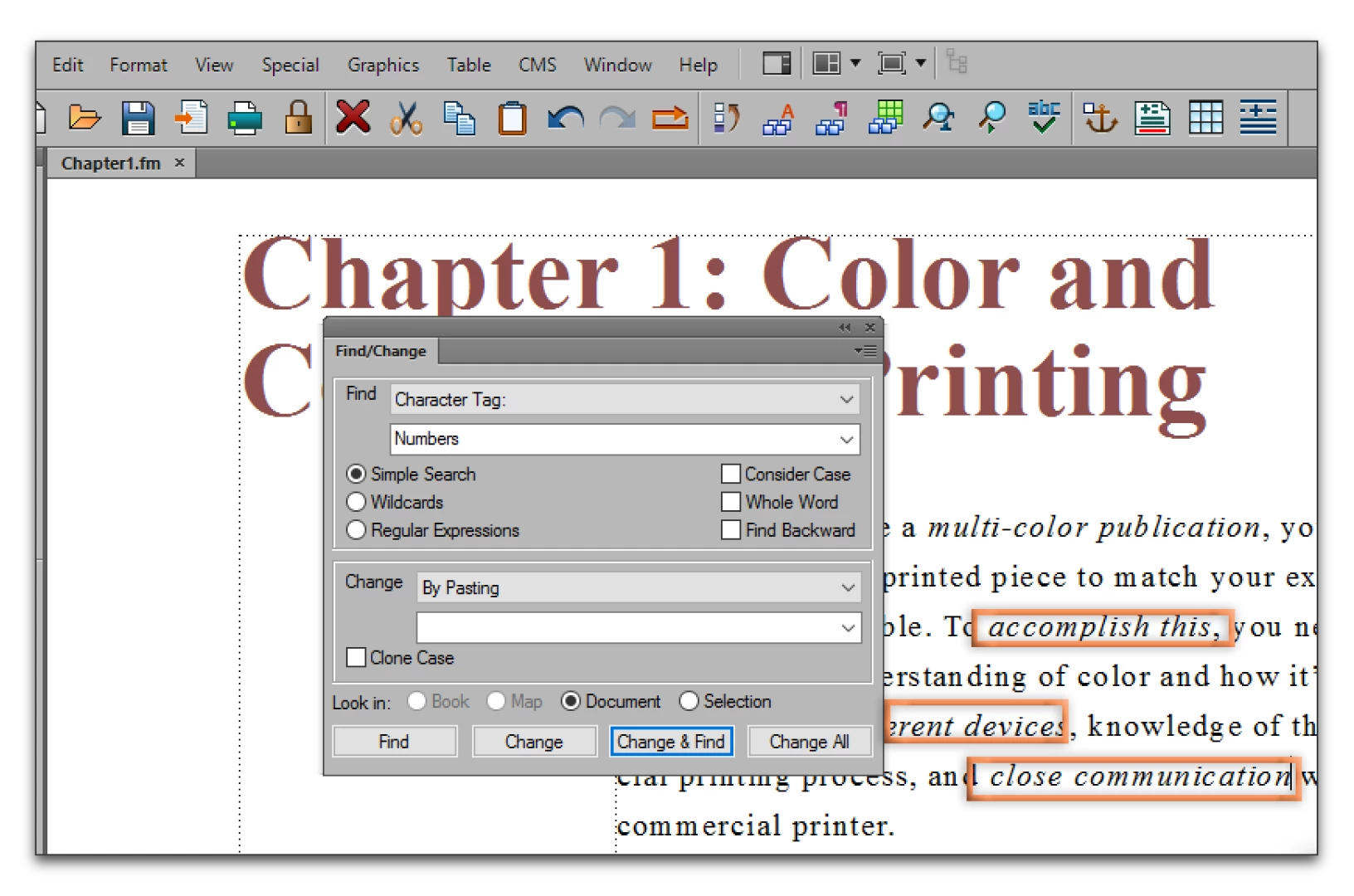Click the import file icon

(x=191, y=118)
